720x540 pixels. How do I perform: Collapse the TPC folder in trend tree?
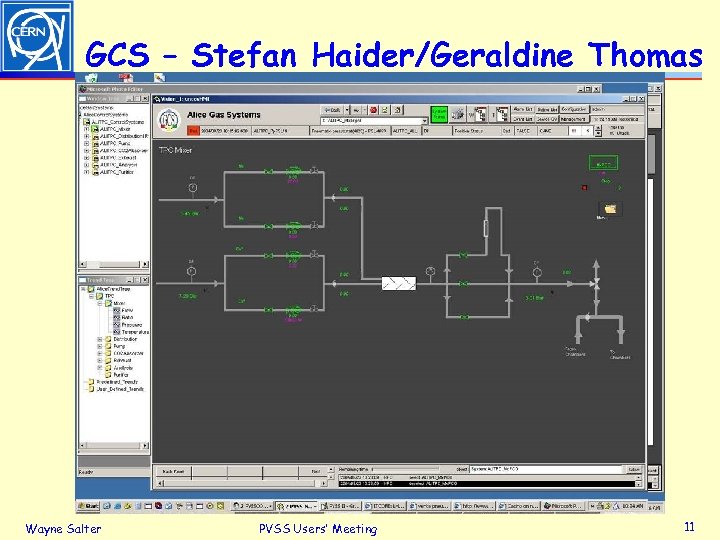[x=91, y=296]
